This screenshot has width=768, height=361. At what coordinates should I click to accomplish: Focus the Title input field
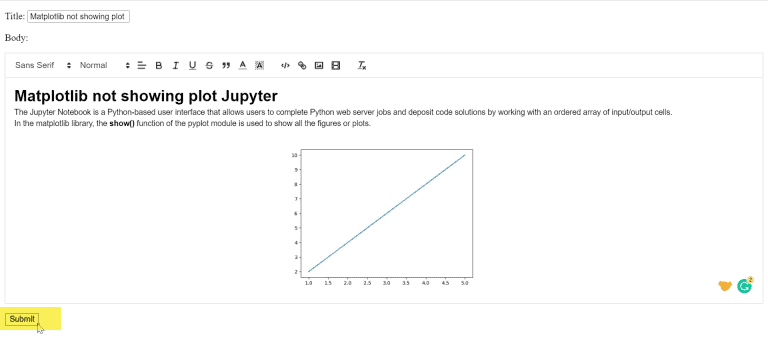tap(78, 17)
